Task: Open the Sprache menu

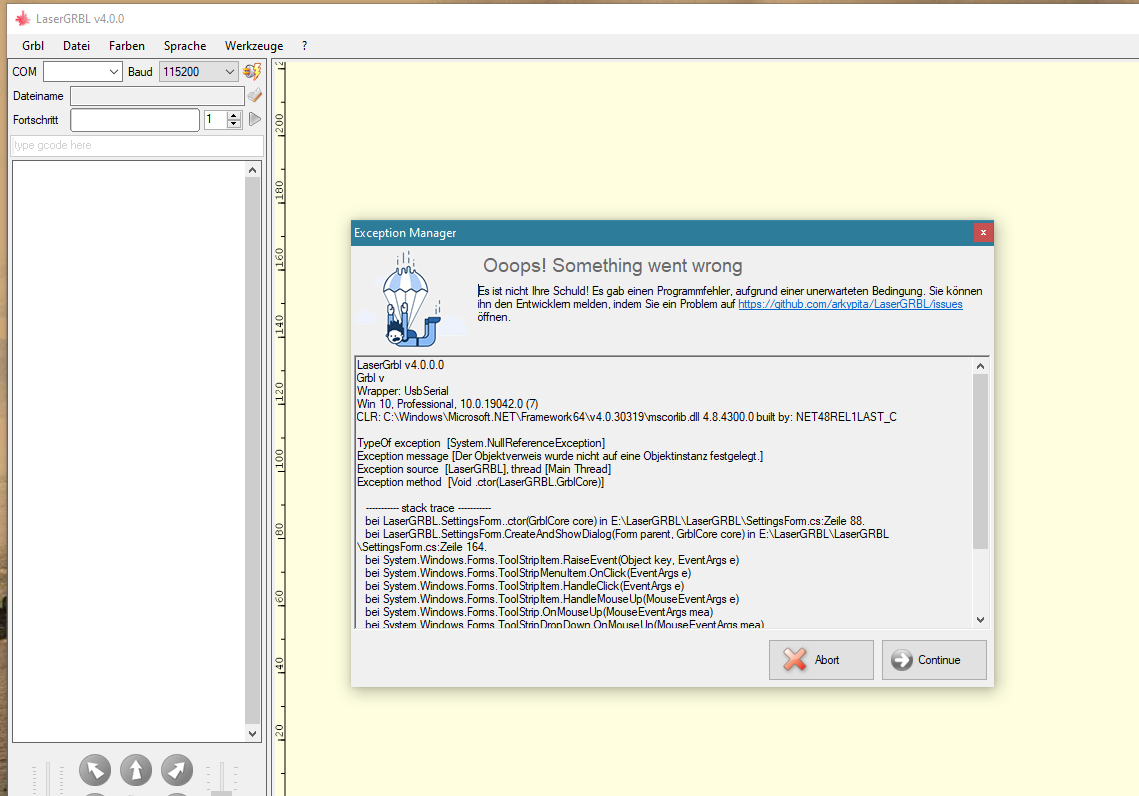Action: 185,46
